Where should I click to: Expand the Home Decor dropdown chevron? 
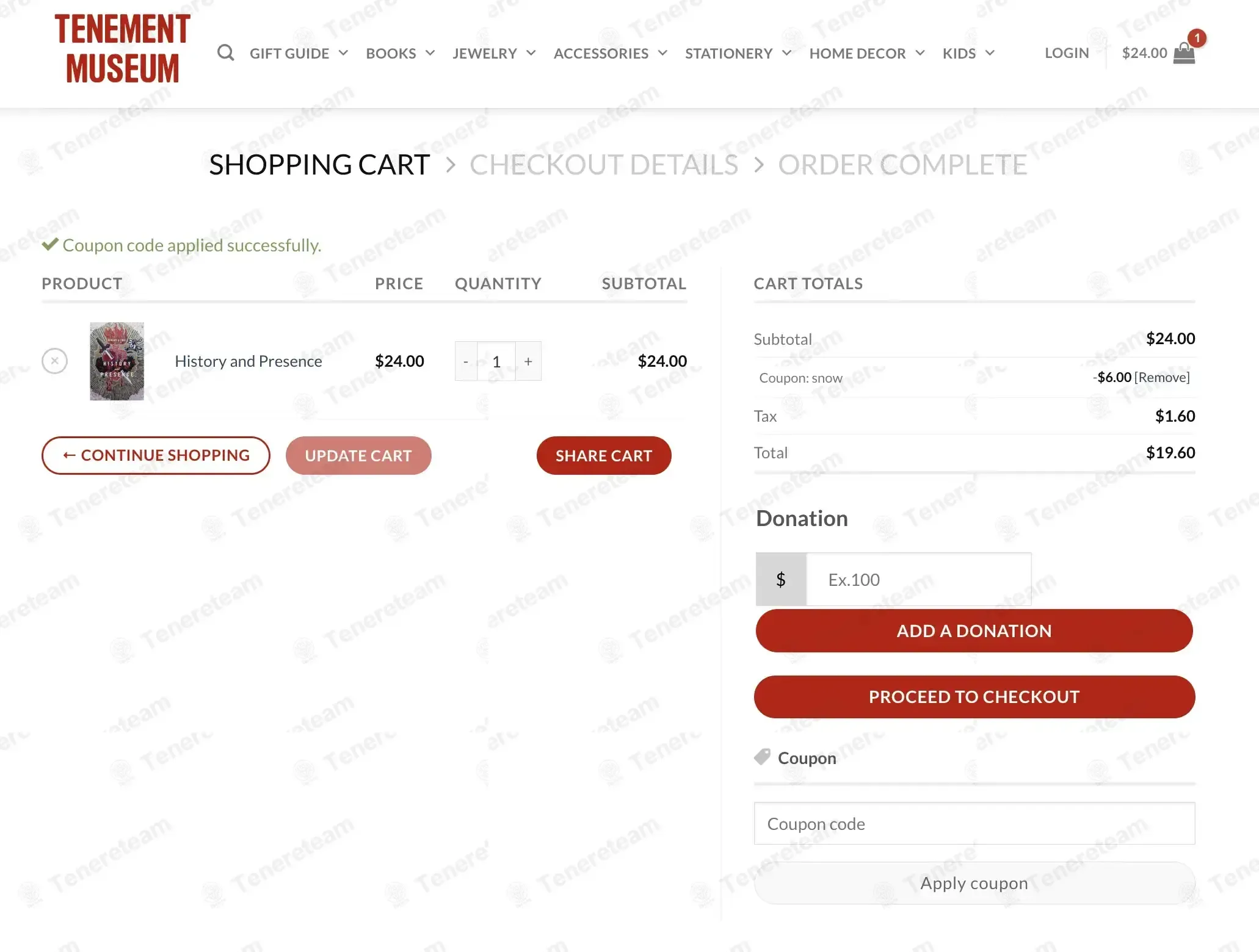tap(920, 53)
